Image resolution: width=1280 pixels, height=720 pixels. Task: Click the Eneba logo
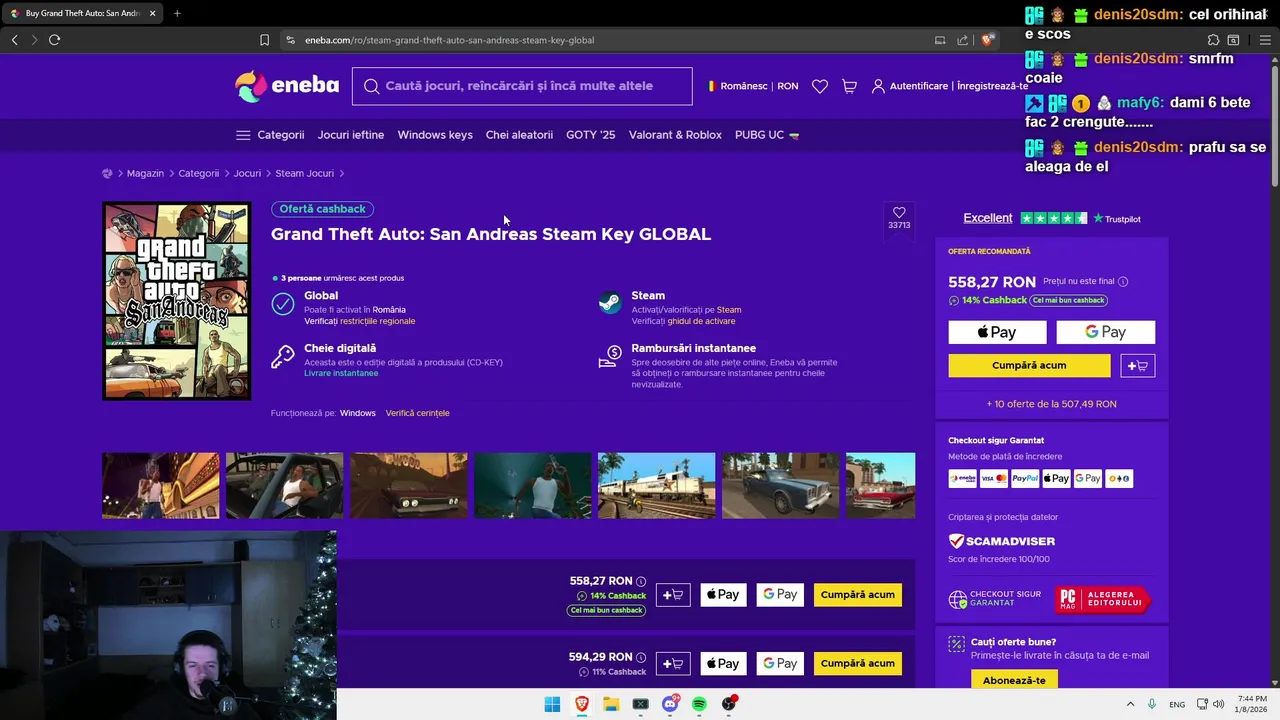point(287,86)
